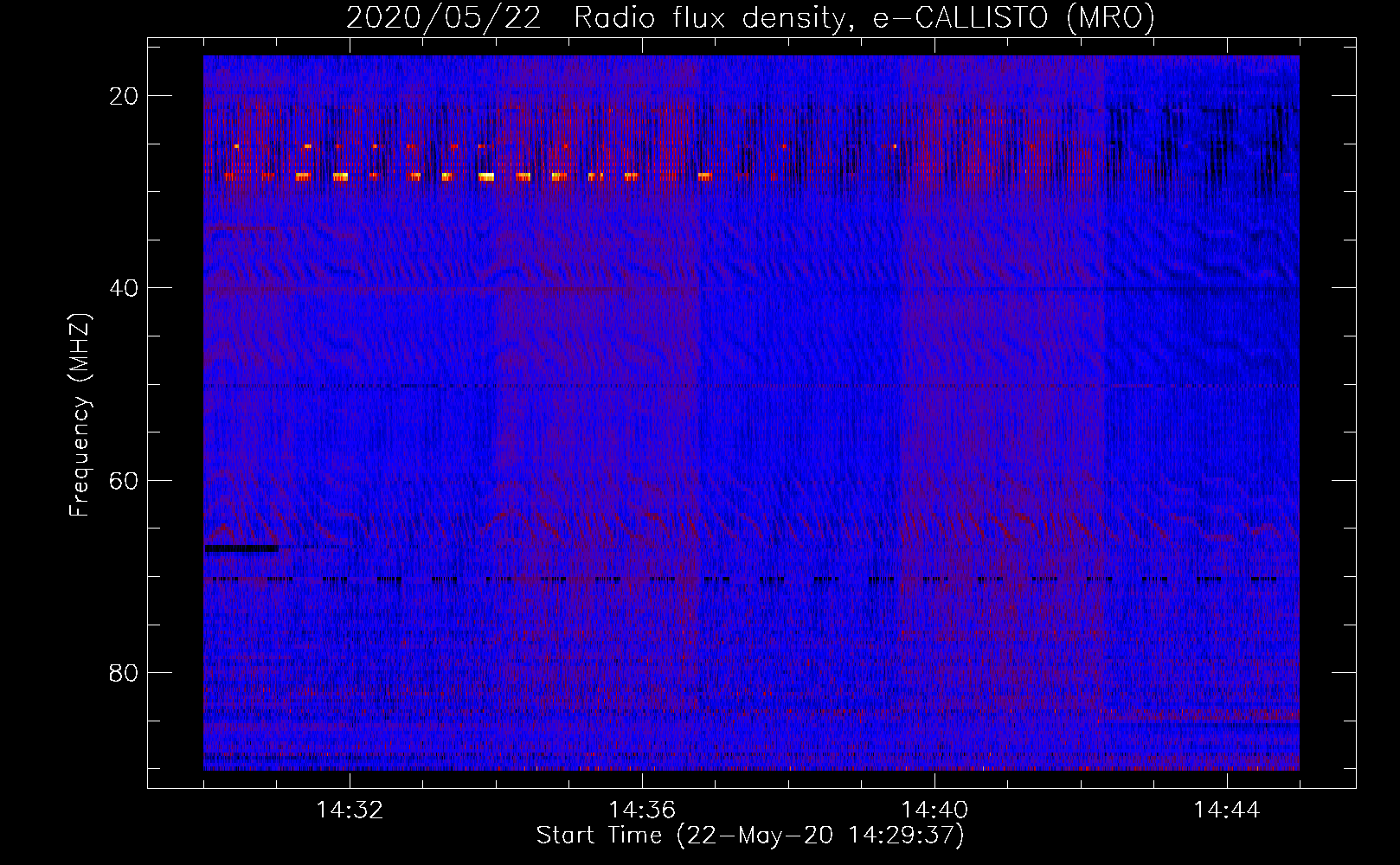The width and height of the screenshot is (1400, 865).
Task: Click the 80 frequency tick label
Action: pyautogui.click(x=124, y=672)
